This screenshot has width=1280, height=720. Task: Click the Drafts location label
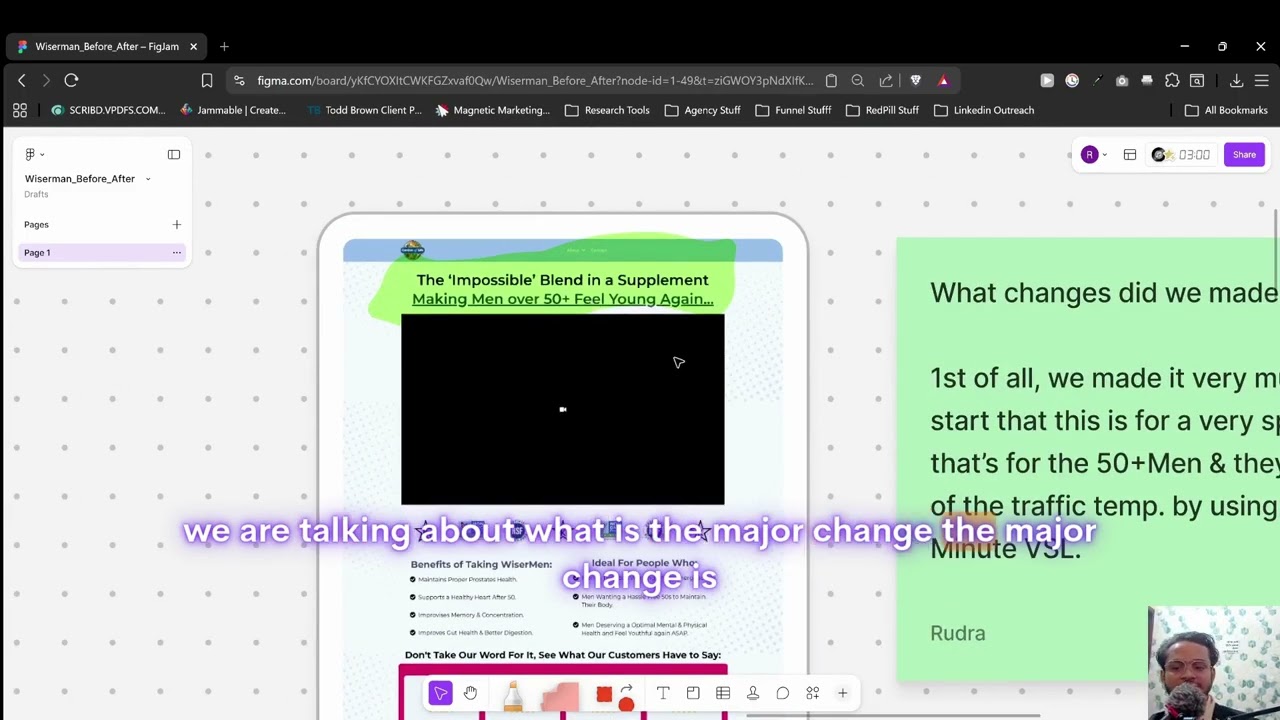(x=36, y=194)
